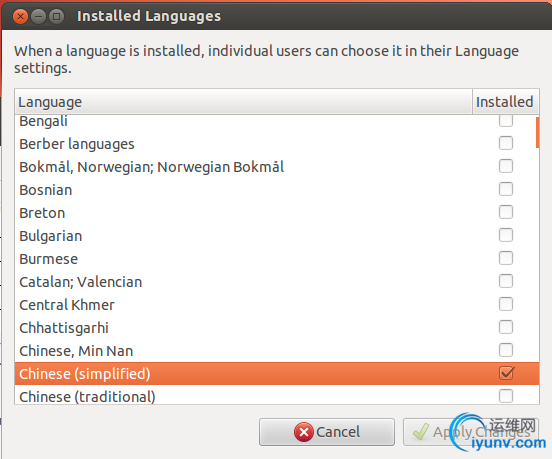552x459 pixels.
Task: Tick the Berber languages installed checkbox
Action: click(506, 143)
